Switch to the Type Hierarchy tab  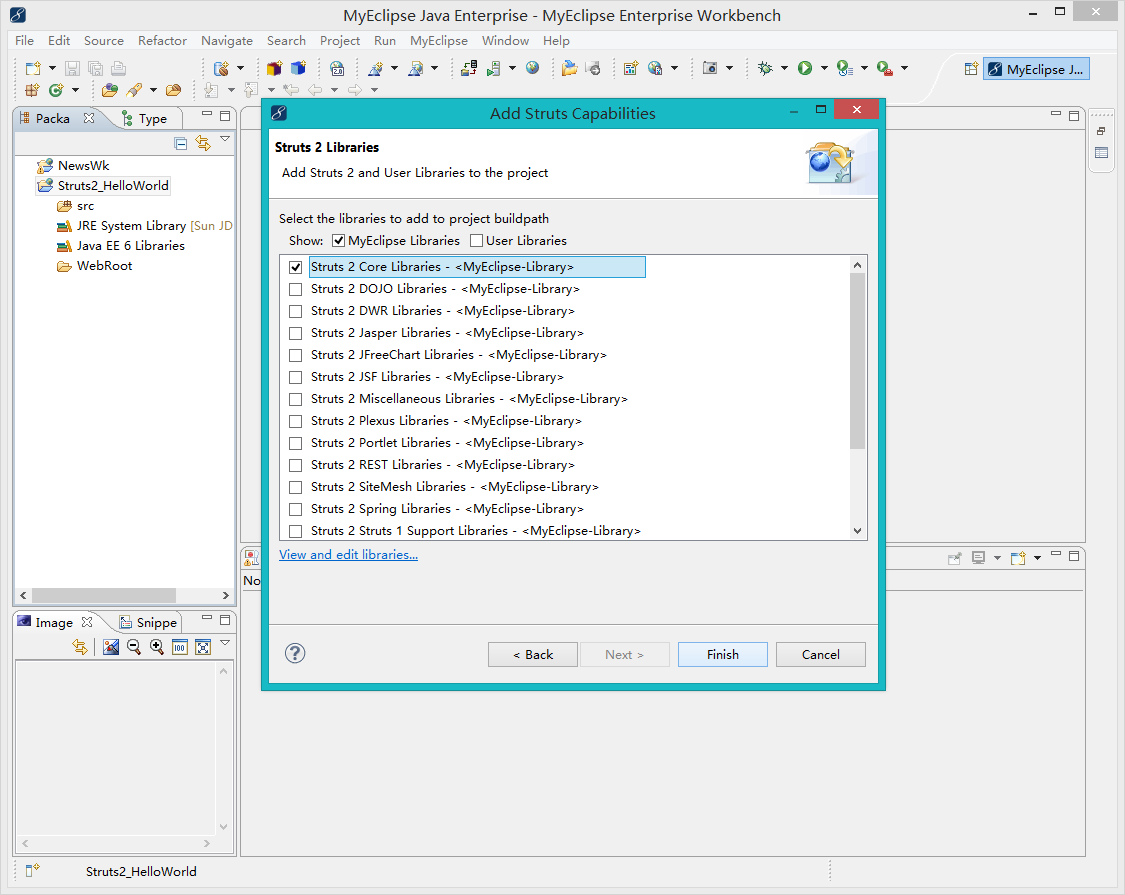click(146, 118)
